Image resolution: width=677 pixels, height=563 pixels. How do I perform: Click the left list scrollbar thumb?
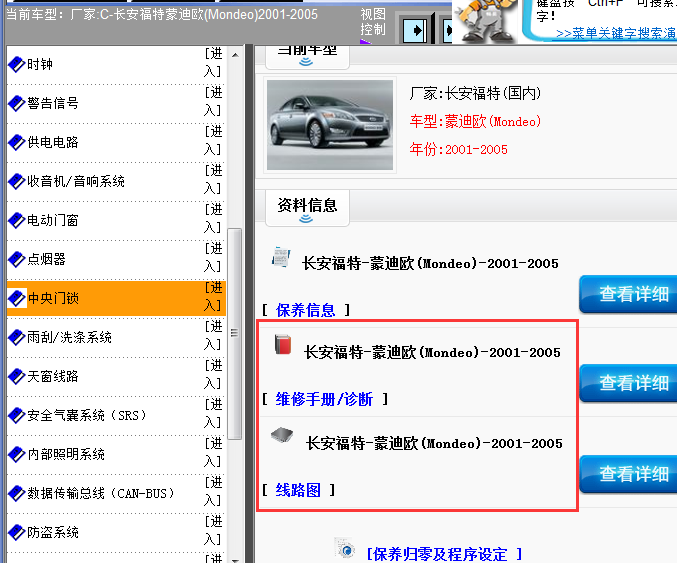(234, 334)
